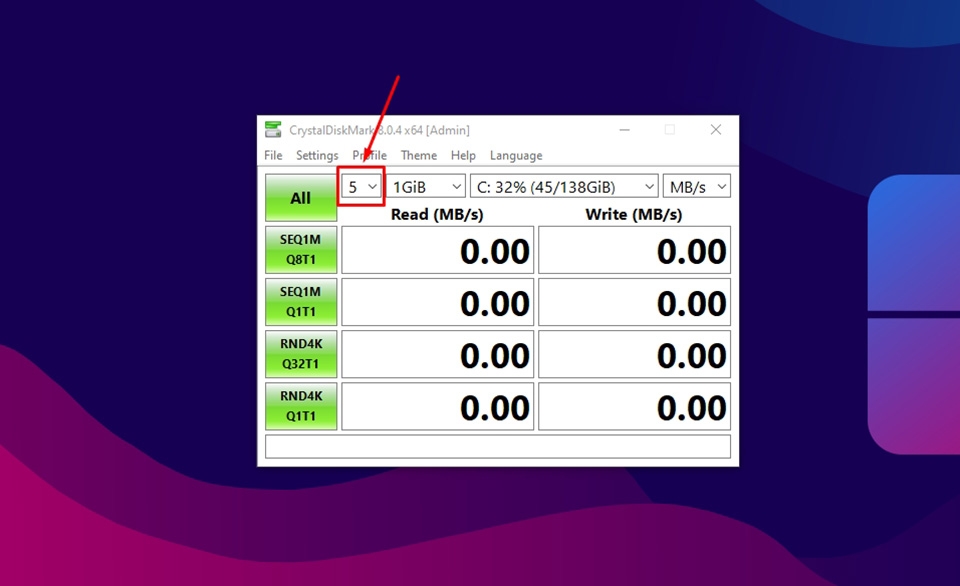Click the RND4K Q32T1 read result value
Image resolution: width=960 pixels, height=586 pixels.
pyautogui.click(x=438, y=354)
